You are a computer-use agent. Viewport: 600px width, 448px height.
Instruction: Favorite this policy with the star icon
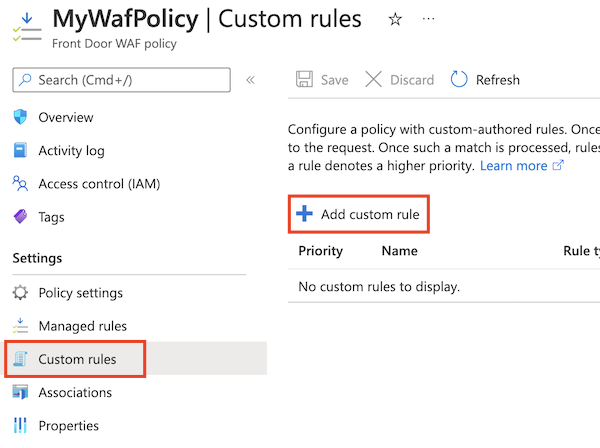point(395,20)
